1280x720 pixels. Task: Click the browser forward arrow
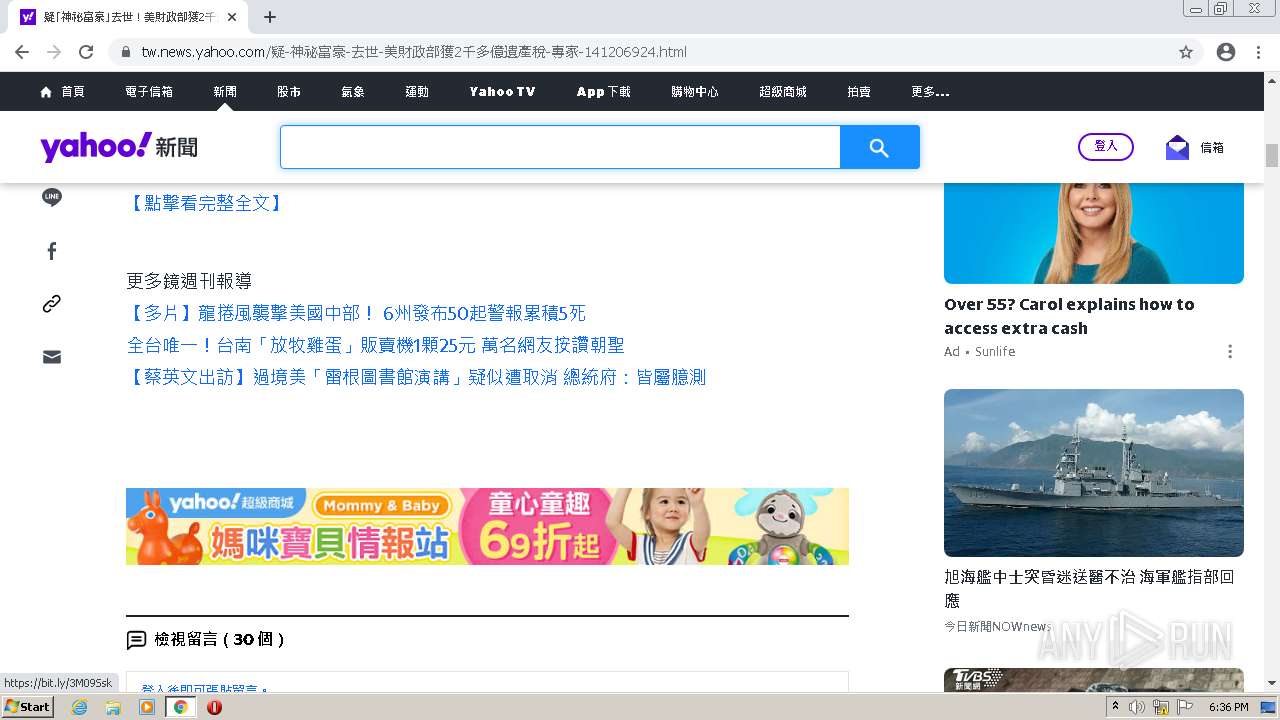tap(54, 52)
